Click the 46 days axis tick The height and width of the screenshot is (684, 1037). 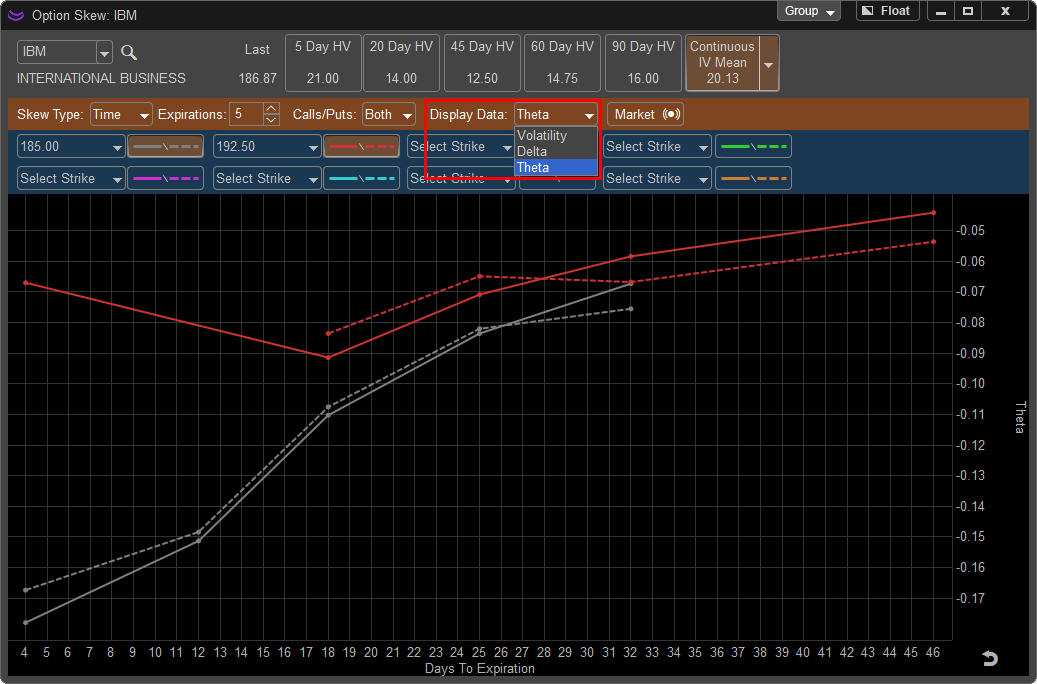[x=933, y=652]
